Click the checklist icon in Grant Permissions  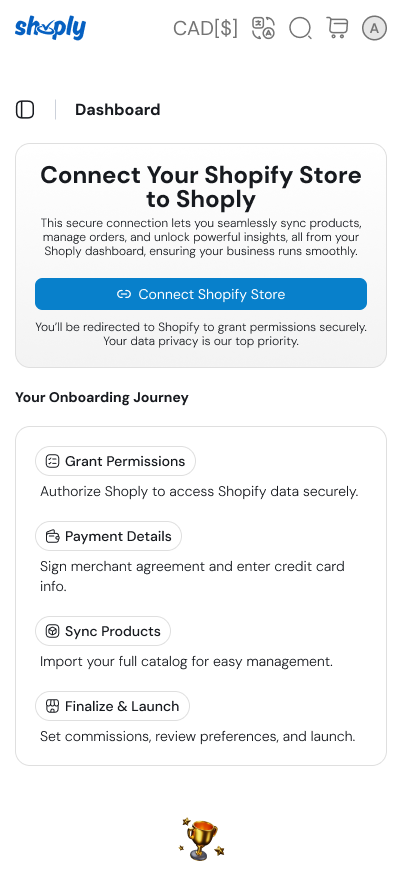[52, 461]
